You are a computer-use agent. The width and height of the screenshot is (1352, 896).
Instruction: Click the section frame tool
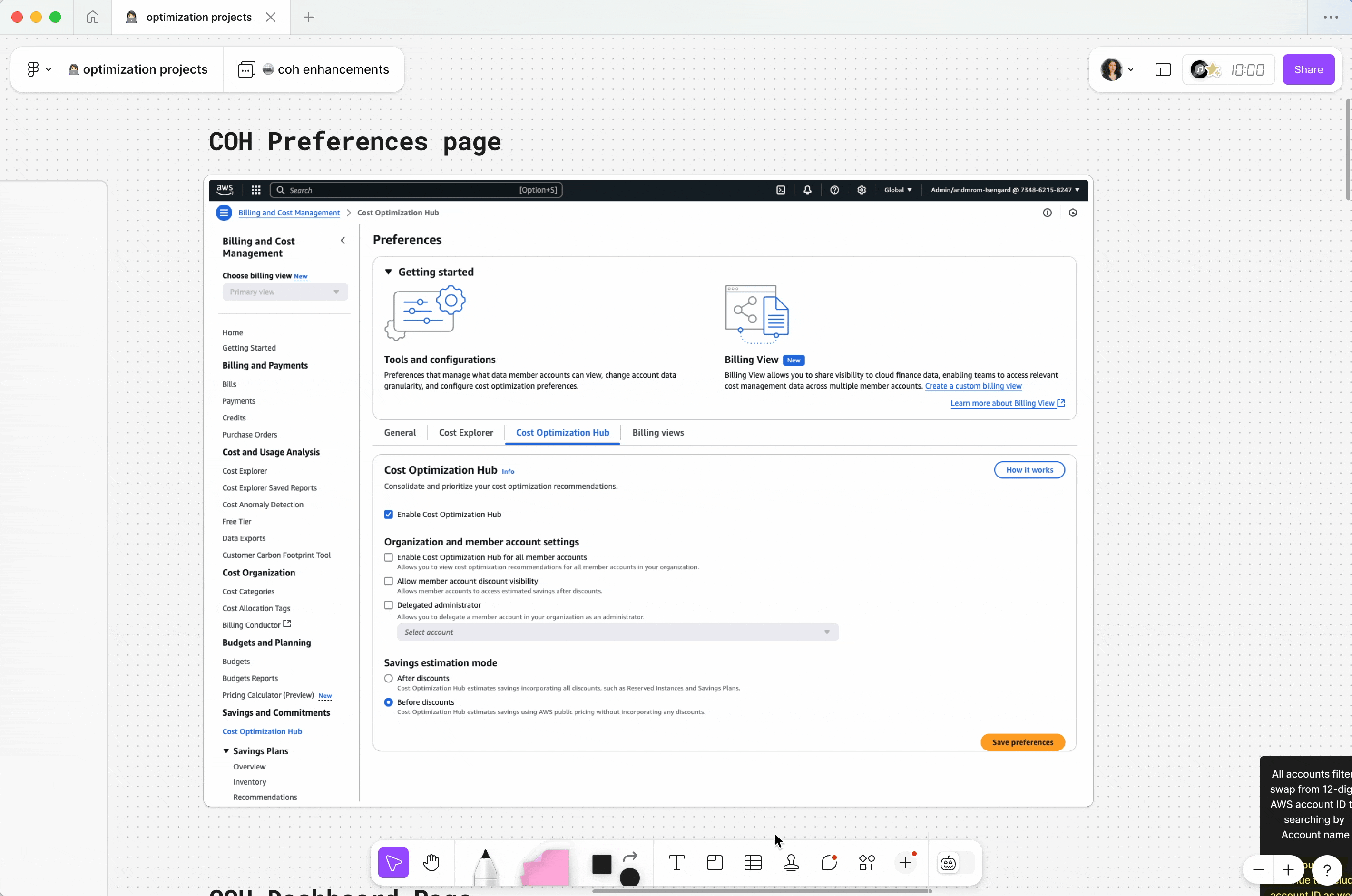click(x=714, y=862)
